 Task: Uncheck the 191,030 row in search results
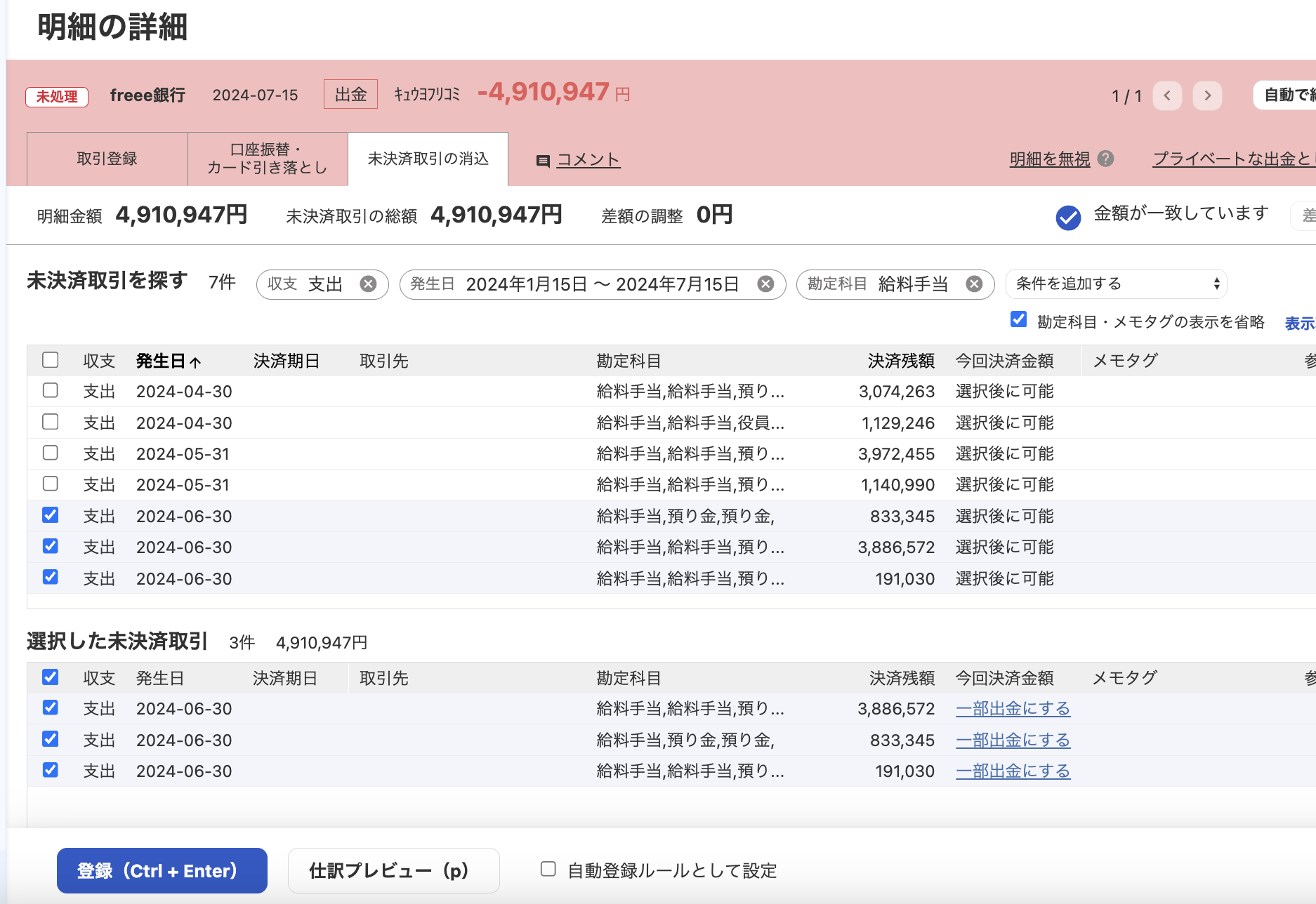pos(50,577)
